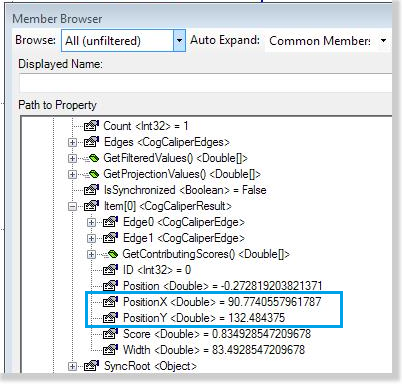Select 'GetFilteredValues() <Double[]>' row

point(176,158)
